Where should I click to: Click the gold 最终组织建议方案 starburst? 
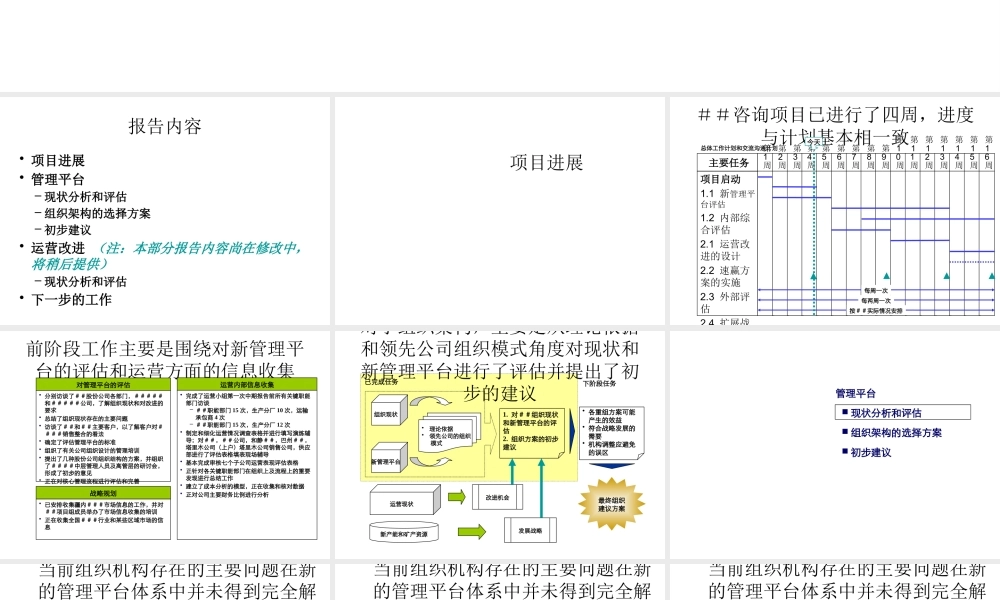[x=612, y=504]
